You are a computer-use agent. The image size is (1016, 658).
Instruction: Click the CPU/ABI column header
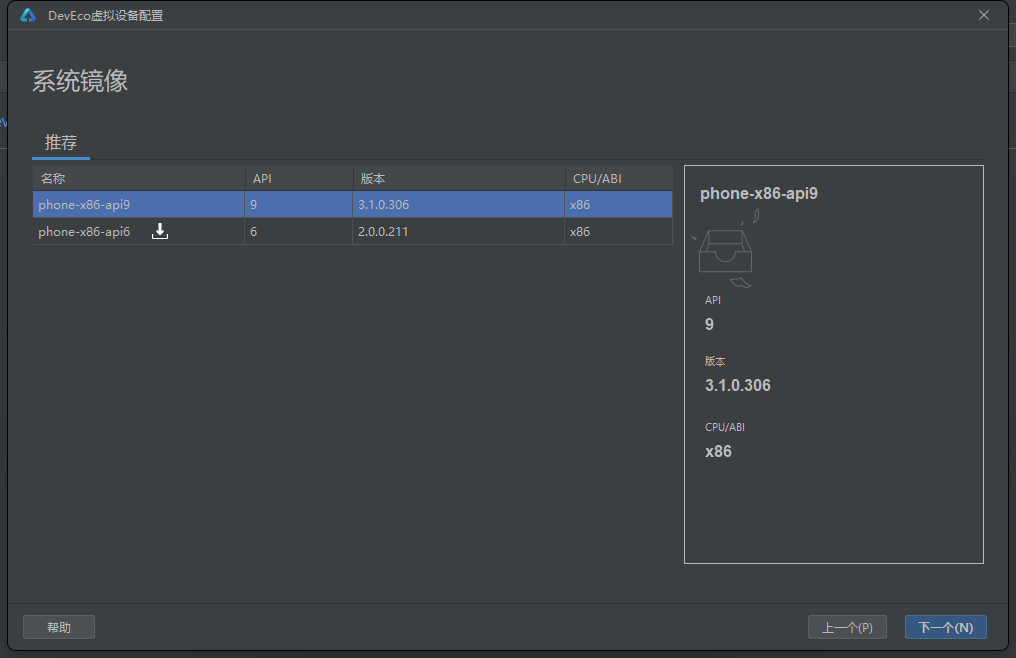point(597,178)
